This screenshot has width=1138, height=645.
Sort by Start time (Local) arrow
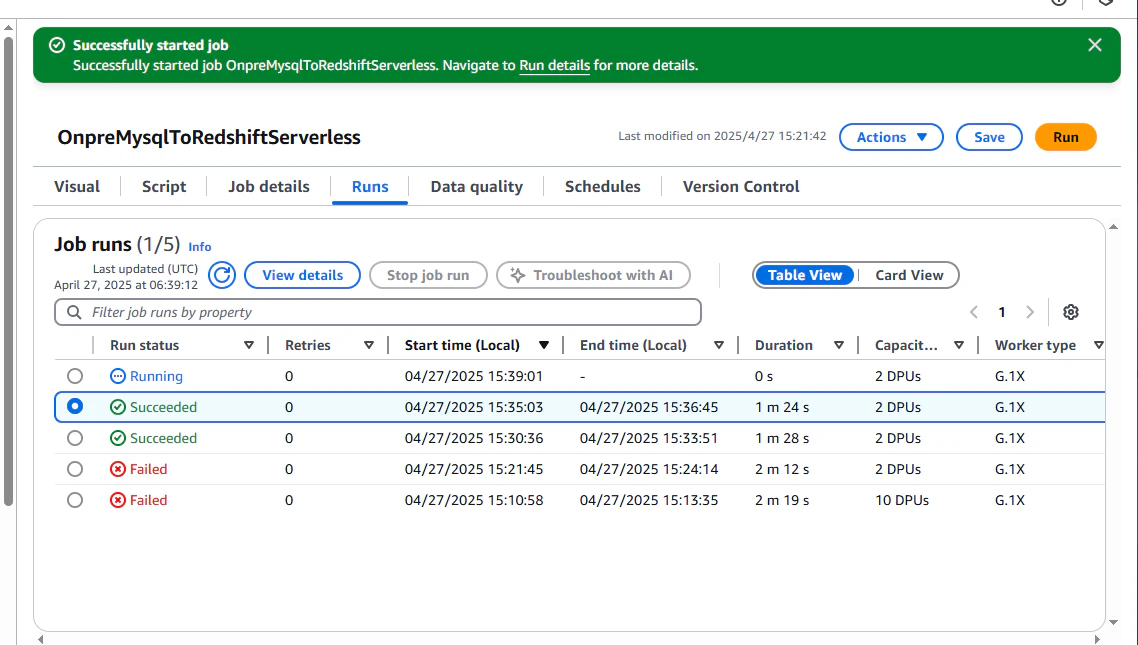point(544,345)
